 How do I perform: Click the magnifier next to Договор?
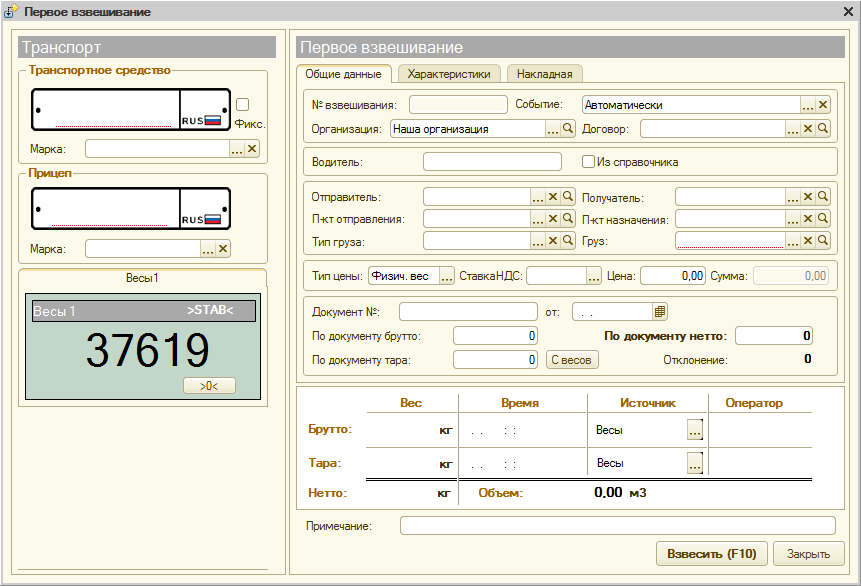coord(823,129)
